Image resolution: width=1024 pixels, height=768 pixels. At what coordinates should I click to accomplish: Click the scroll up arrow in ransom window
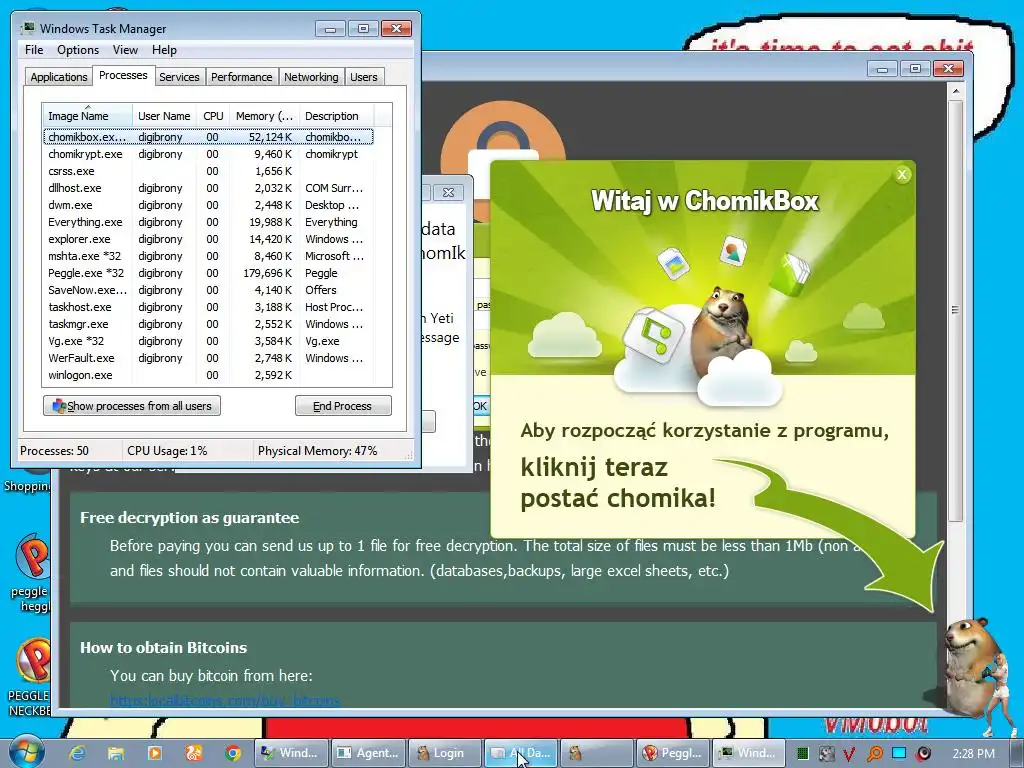point(955,91)
